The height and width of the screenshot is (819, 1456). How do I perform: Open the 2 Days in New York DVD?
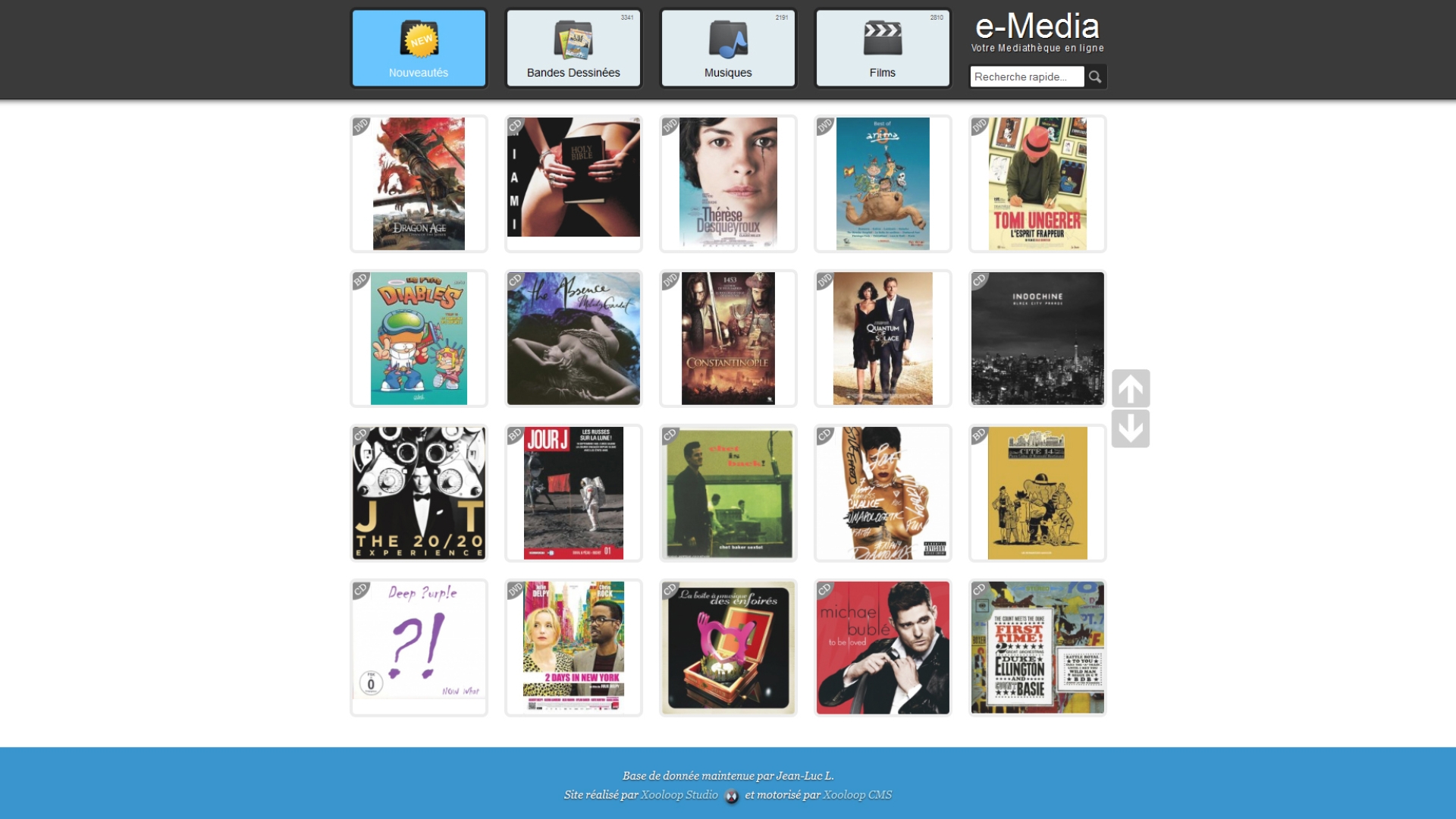click(573, 648)
